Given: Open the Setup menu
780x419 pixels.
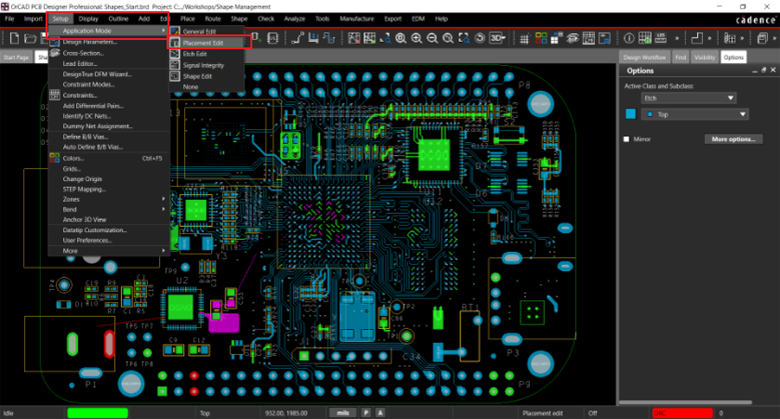Looking at the screenshot, I should [x=60, y=19].
